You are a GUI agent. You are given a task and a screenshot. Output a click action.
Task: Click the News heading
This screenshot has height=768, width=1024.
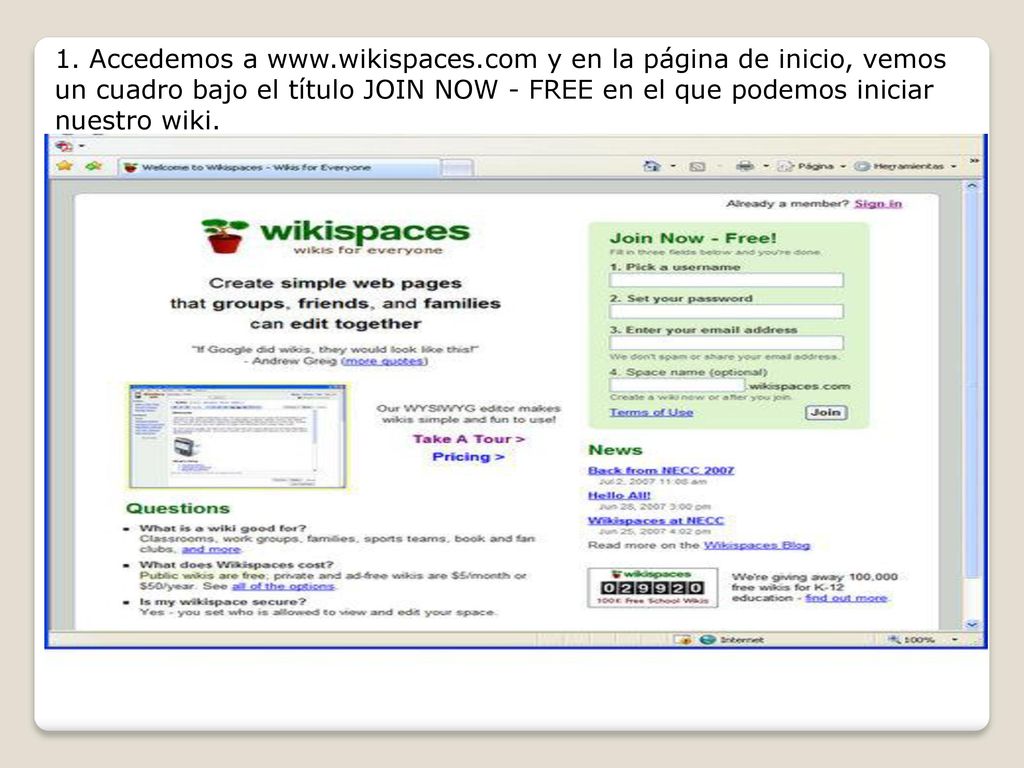click(615, 449)
